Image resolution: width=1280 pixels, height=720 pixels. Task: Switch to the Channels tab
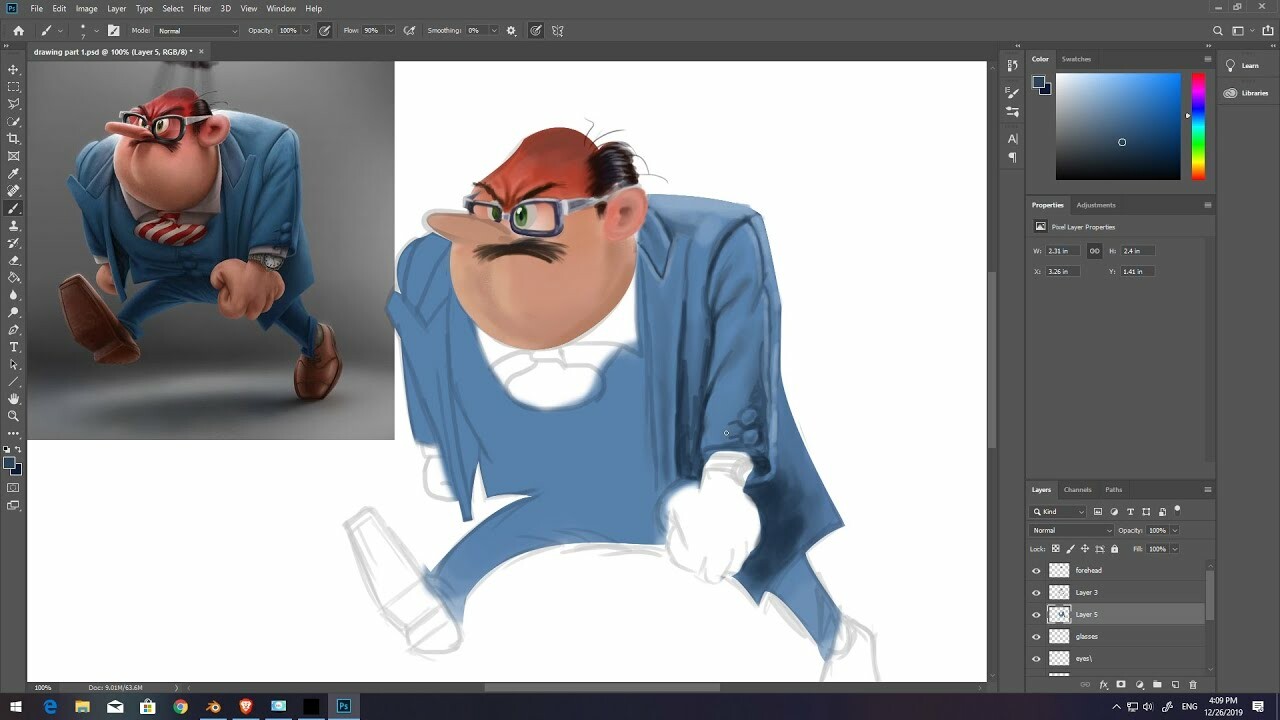click(1077, 490)
